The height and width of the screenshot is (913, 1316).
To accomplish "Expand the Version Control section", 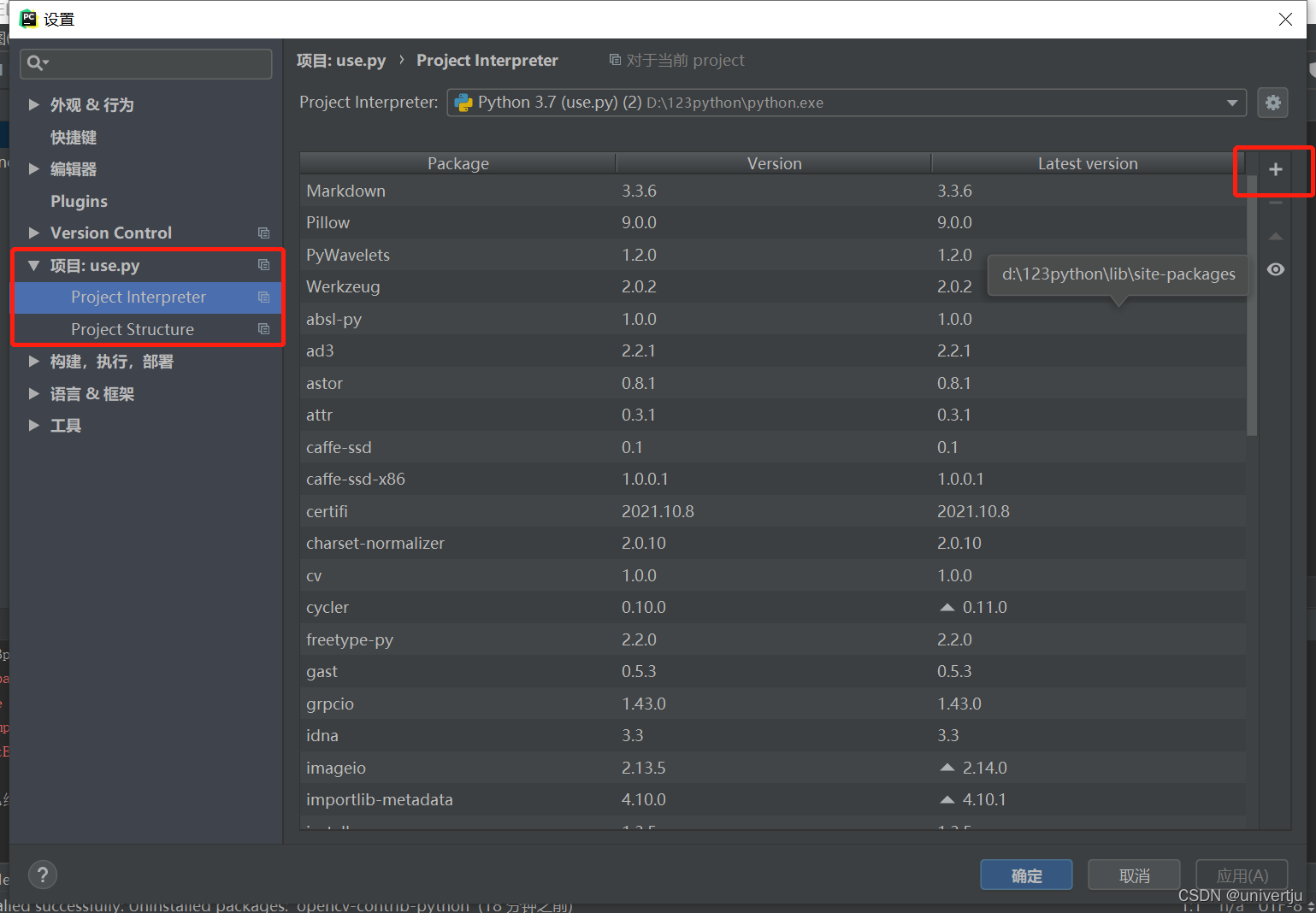I will coord(34,233).
